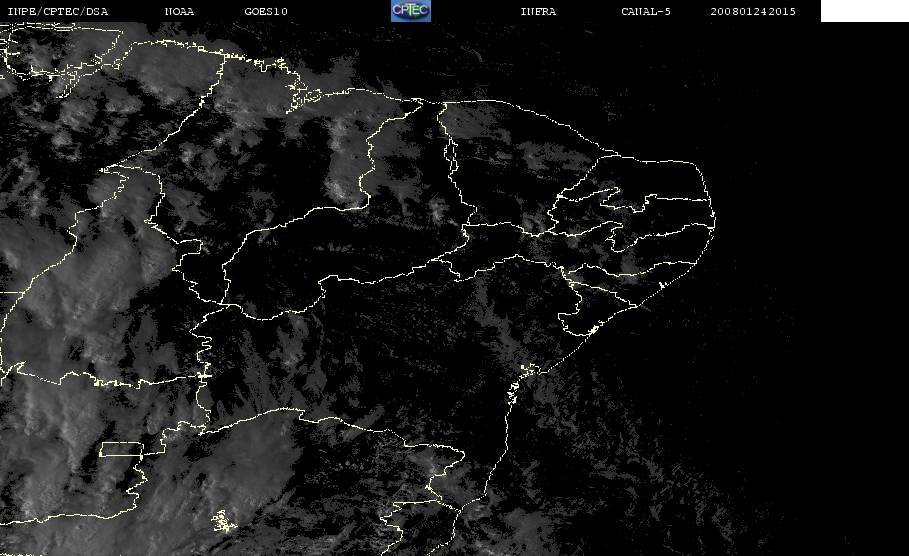This screenshot has height=556, width=909.
Task: Click the NOAA label in header
Action: pos(179,12)
